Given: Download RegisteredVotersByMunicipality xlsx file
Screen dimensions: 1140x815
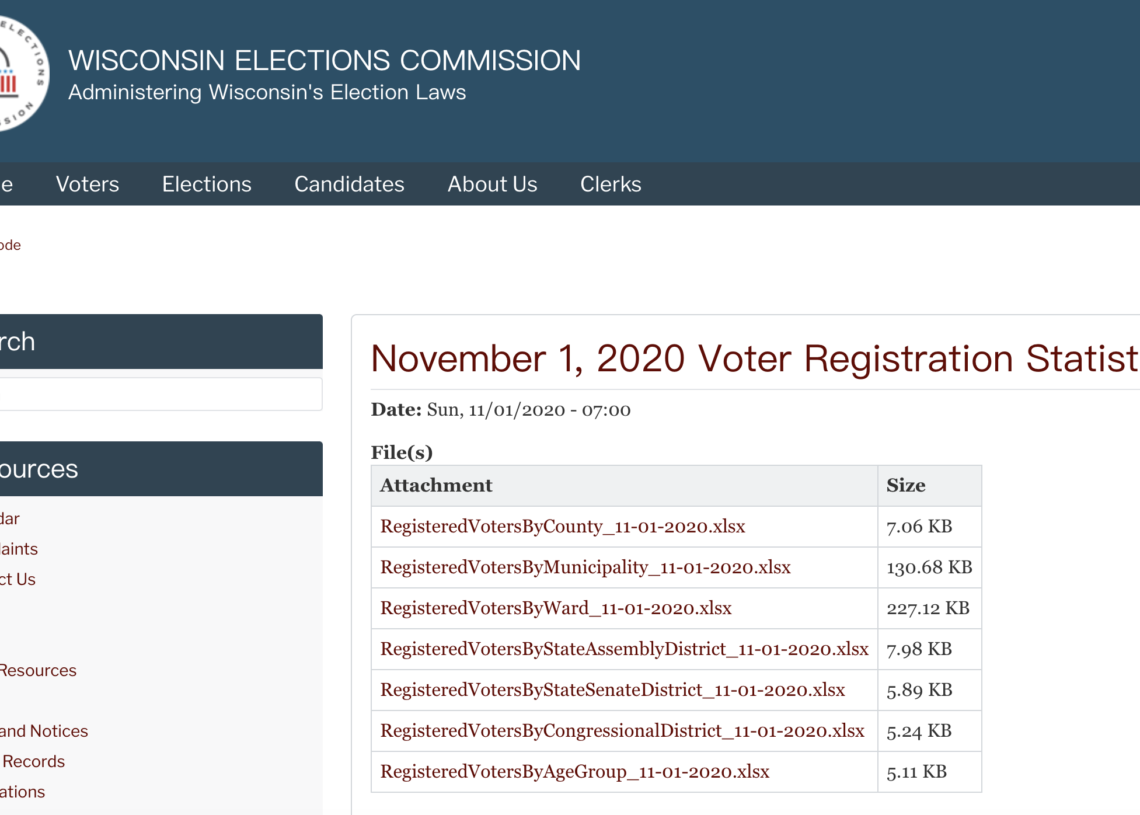Looking at the screenshot, I should [x=585, y=567].
